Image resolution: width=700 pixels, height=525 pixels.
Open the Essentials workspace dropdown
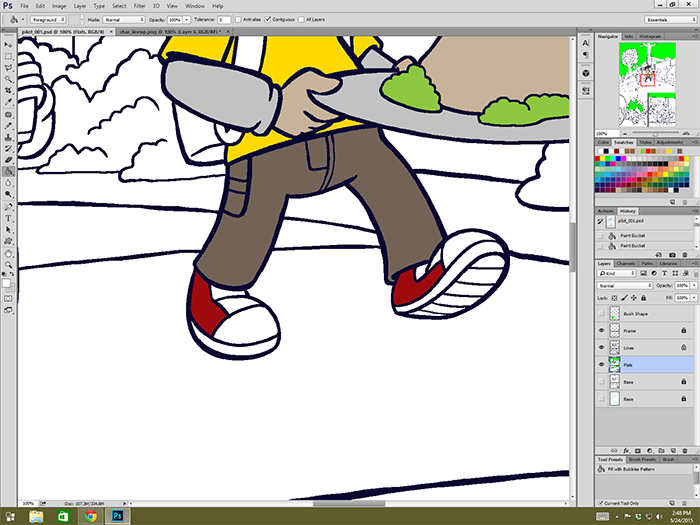(671, 20)
